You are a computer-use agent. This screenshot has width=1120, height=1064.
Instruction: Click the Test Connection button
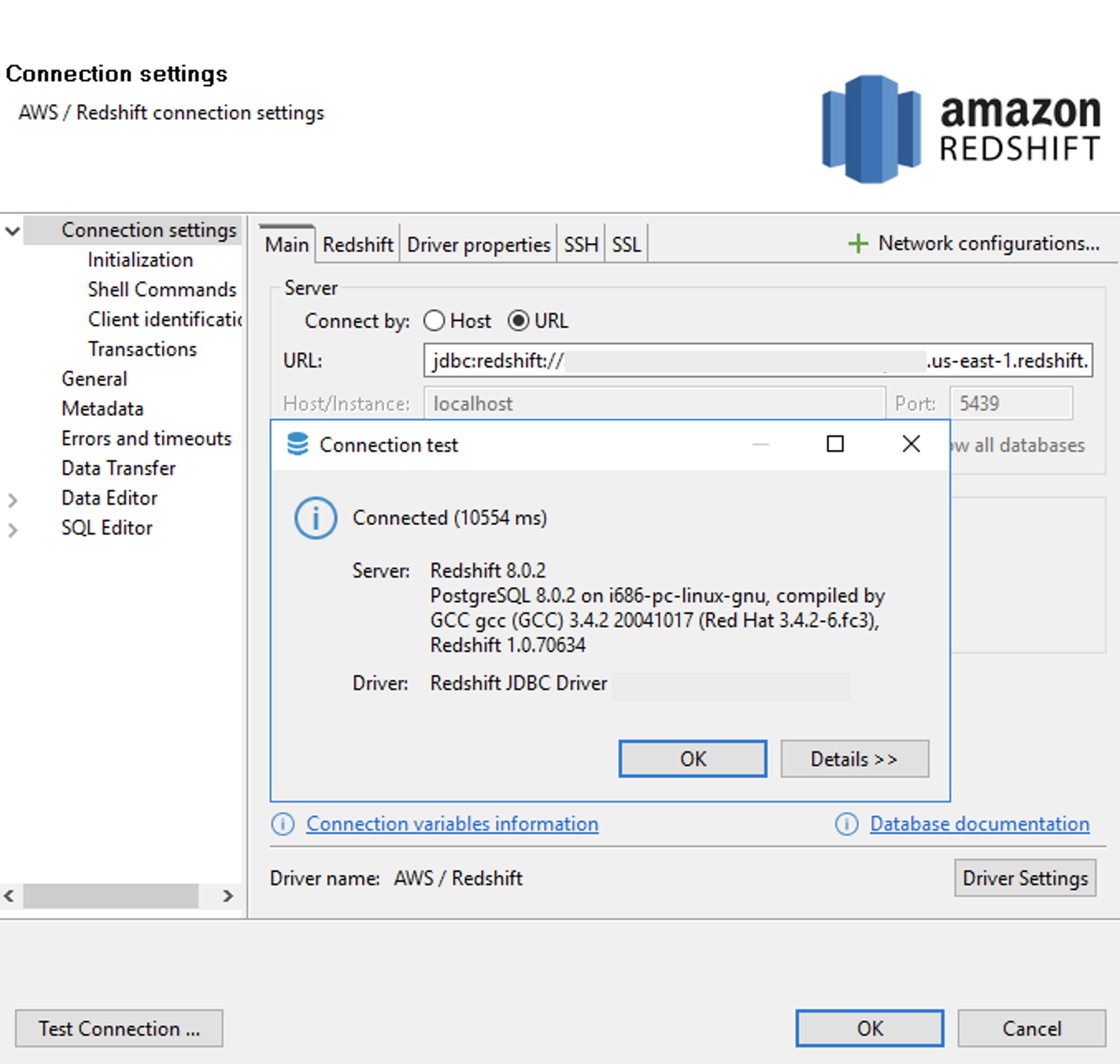coord(119,1028)
